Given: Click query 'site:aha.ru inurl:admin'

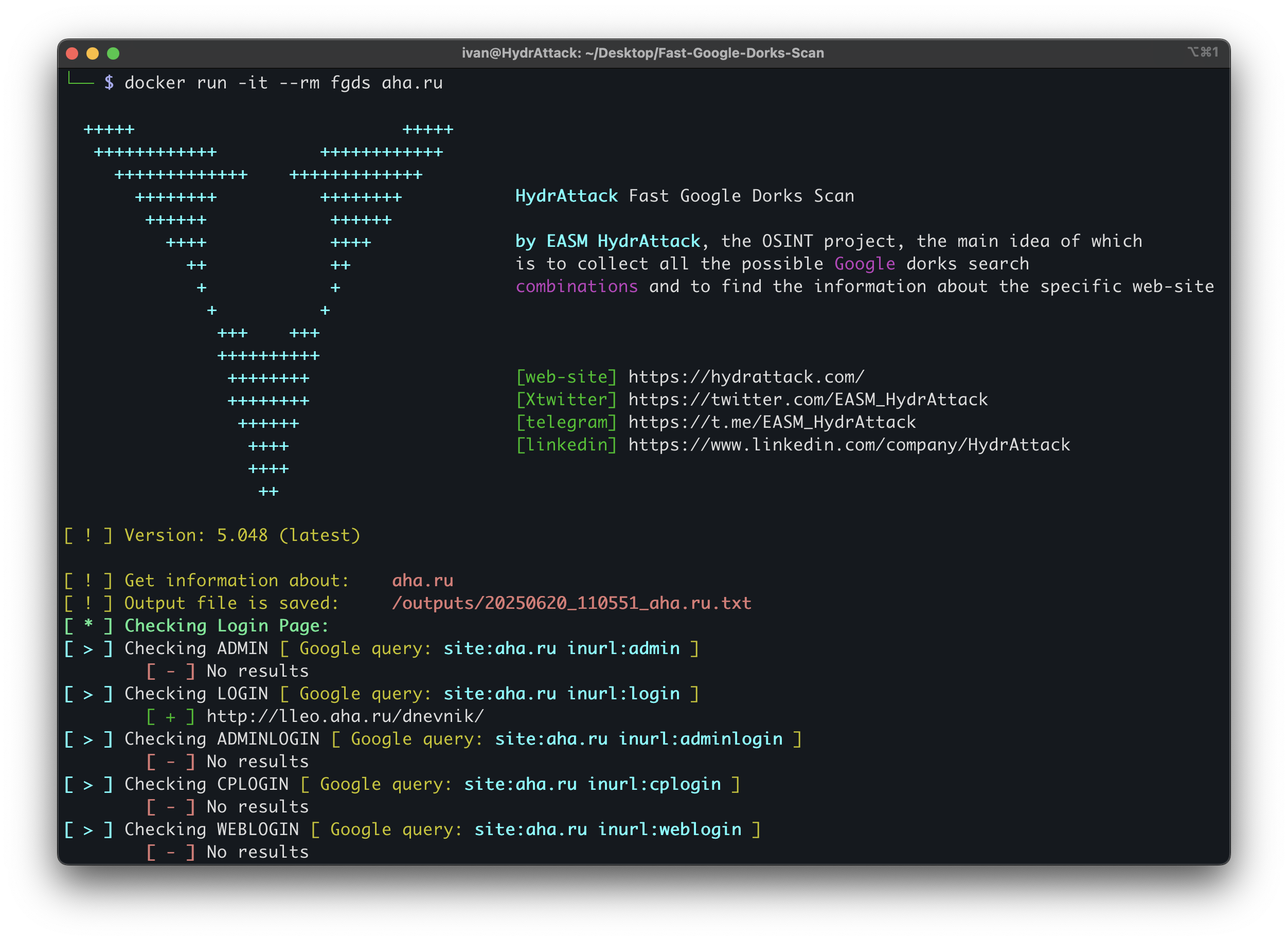Looking at the screenshot, I should (x=562, y=649).
